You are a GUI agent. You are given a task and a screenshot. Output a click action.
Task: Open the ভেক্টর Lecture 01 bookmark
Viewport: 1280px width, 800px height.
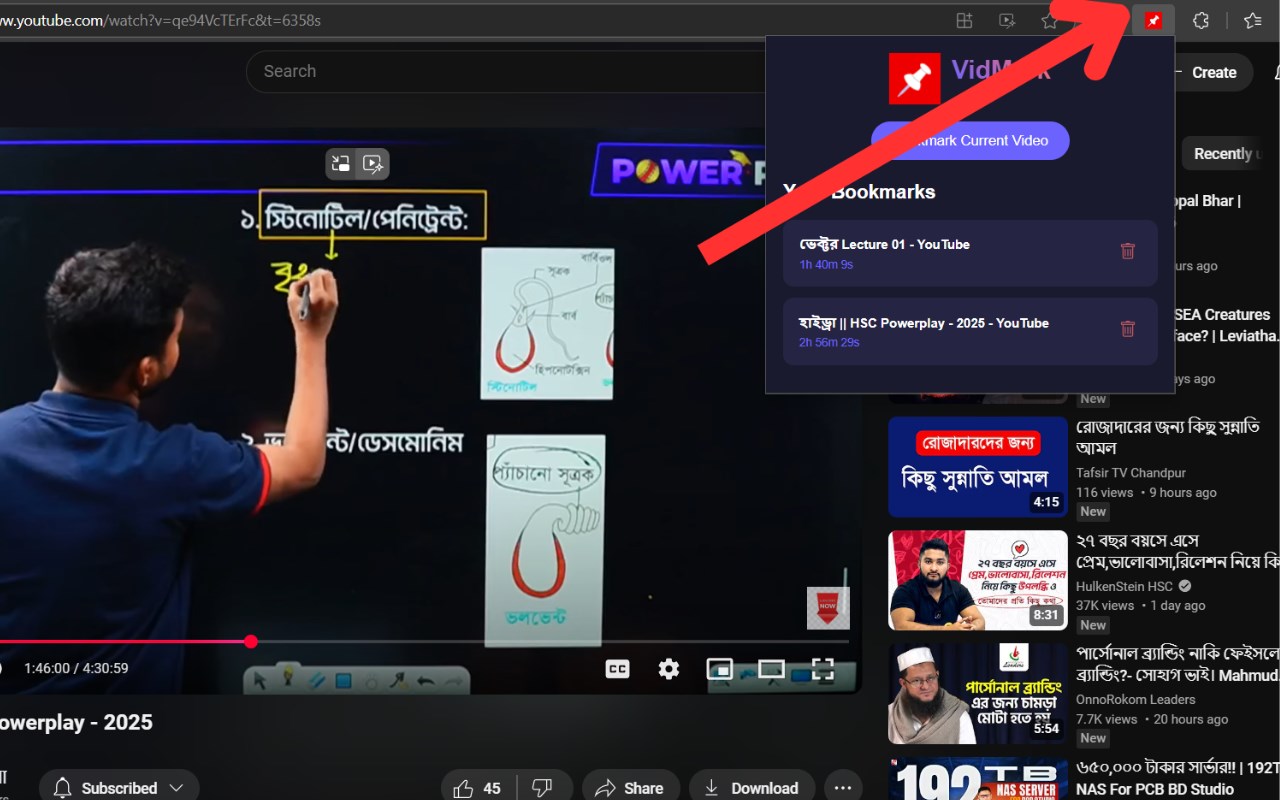pyautogui.click(x=970, y=253)
